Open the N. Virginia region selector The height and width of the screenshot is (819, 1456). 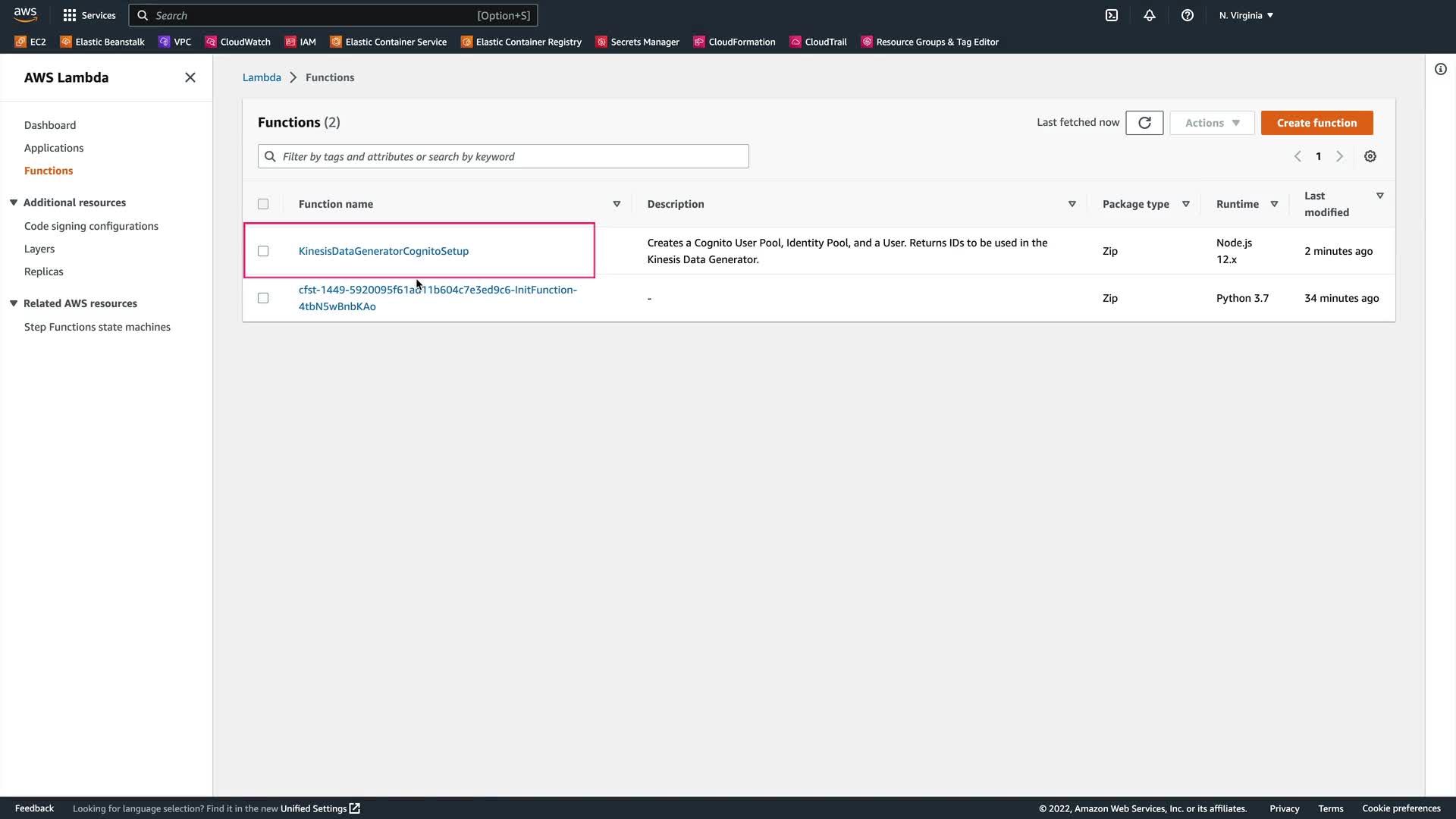[1245, 15]
